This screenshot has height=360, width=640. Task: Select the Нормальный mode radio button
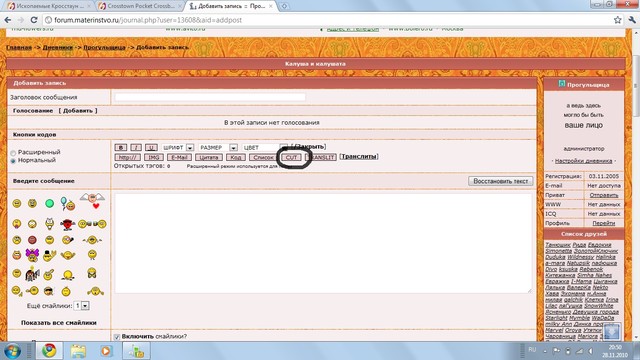coord(13,161)
